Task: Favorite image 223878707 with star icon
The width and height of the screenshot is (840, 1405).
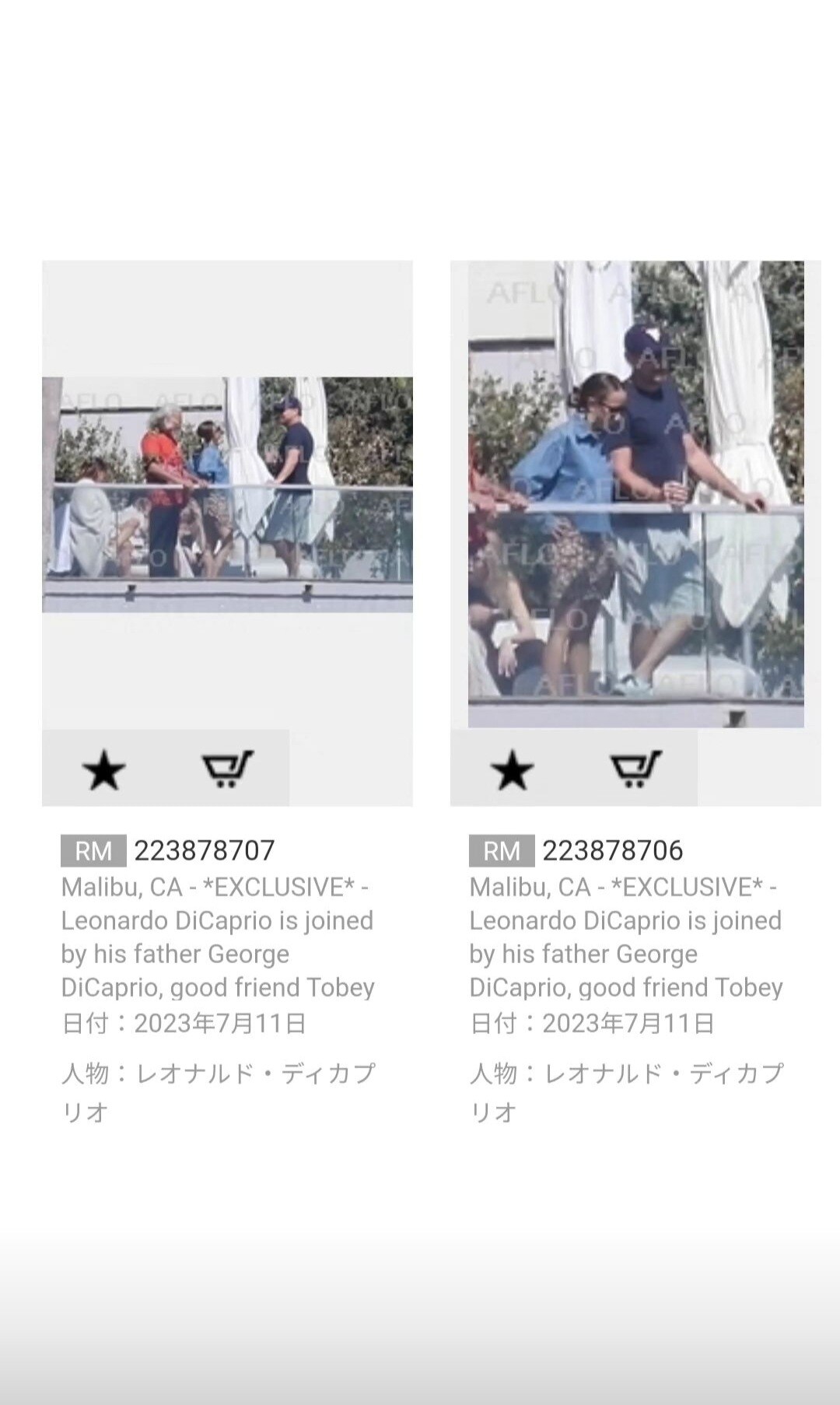Action: (x=103, y=770)
